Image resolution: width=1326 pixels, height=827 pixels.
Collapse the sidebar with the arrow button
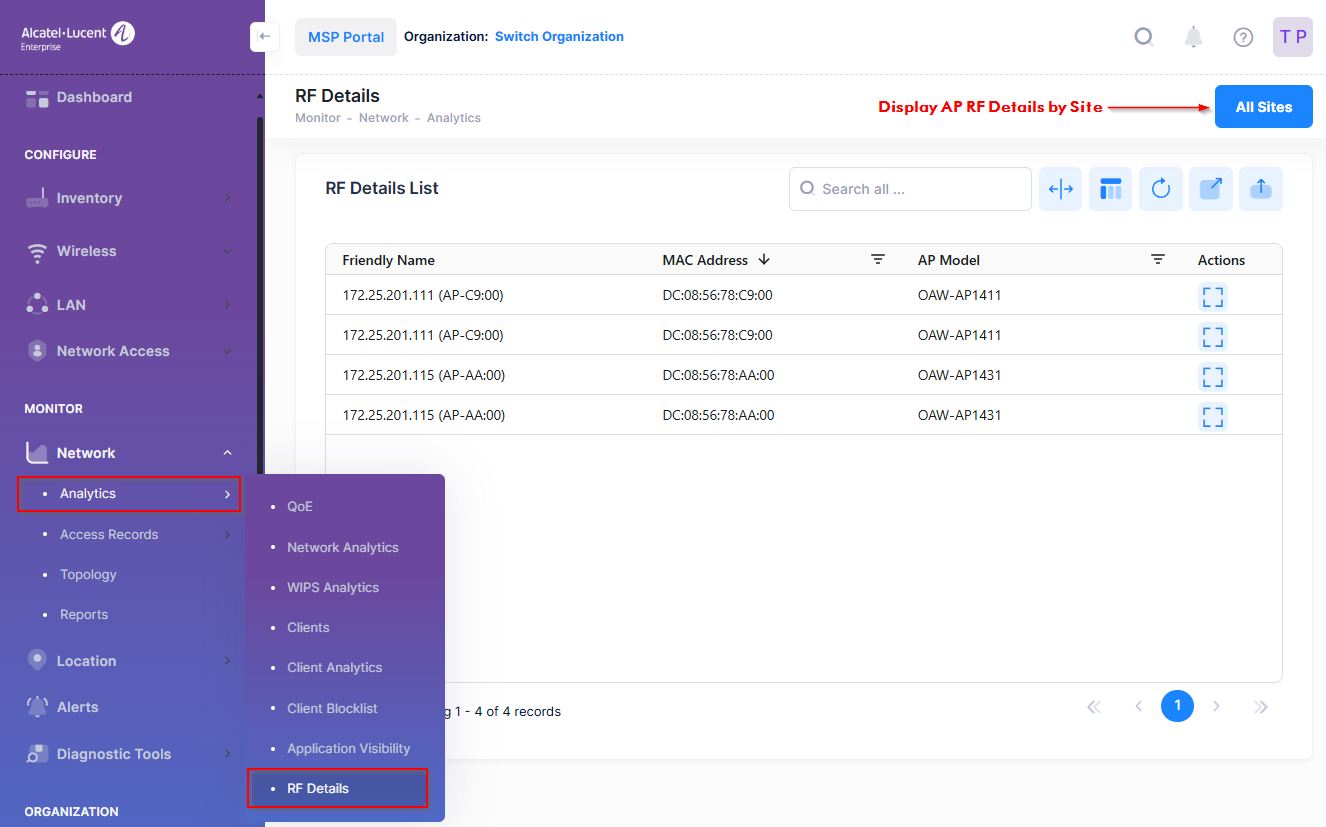pyautogui.click(x=263, y=37)
